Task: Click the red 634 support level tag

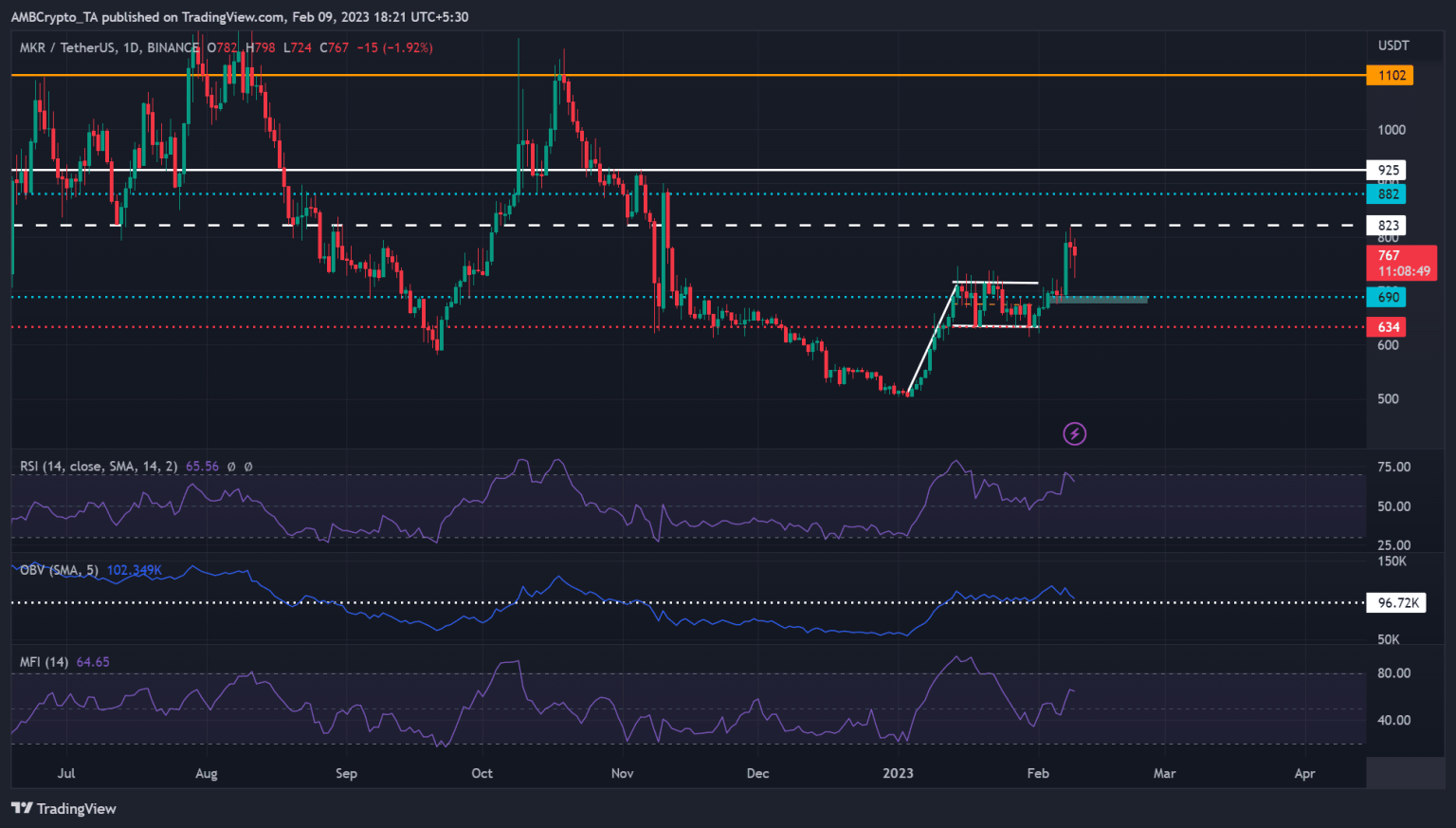Action: coord(1387,327)
